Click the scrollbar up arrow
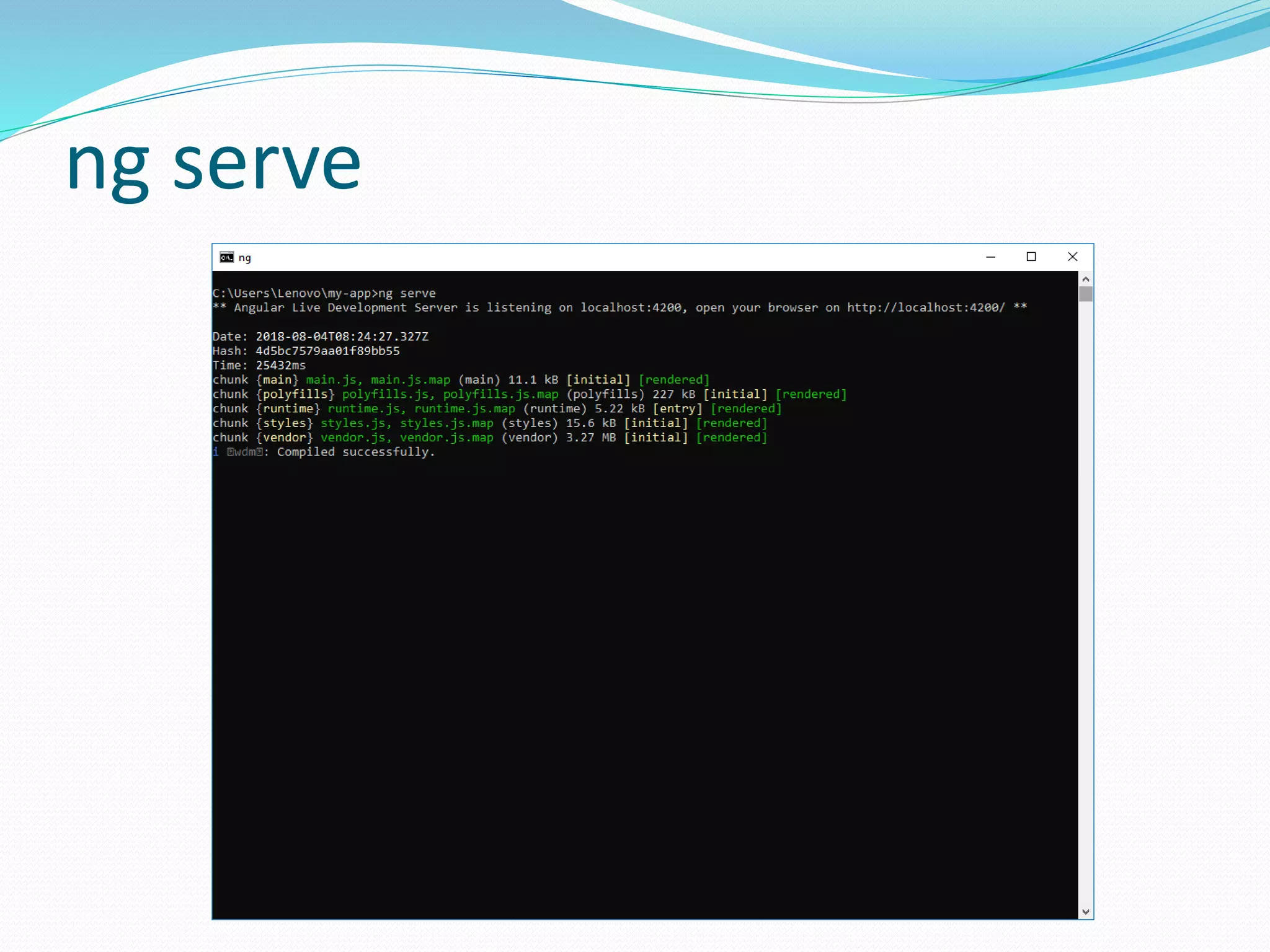 [1085, 279]
